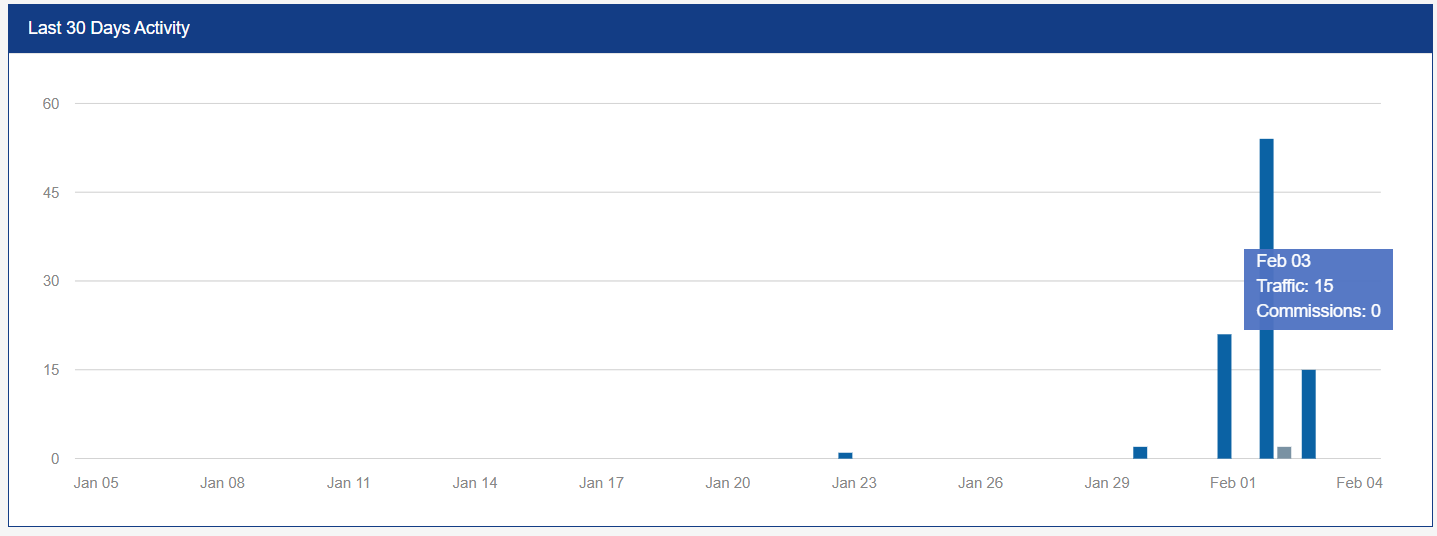The height and width of the screenshot is (536, 1437).
Task: Click the small Jan 30 traffic bar
Action: [x=1140, y=452]
